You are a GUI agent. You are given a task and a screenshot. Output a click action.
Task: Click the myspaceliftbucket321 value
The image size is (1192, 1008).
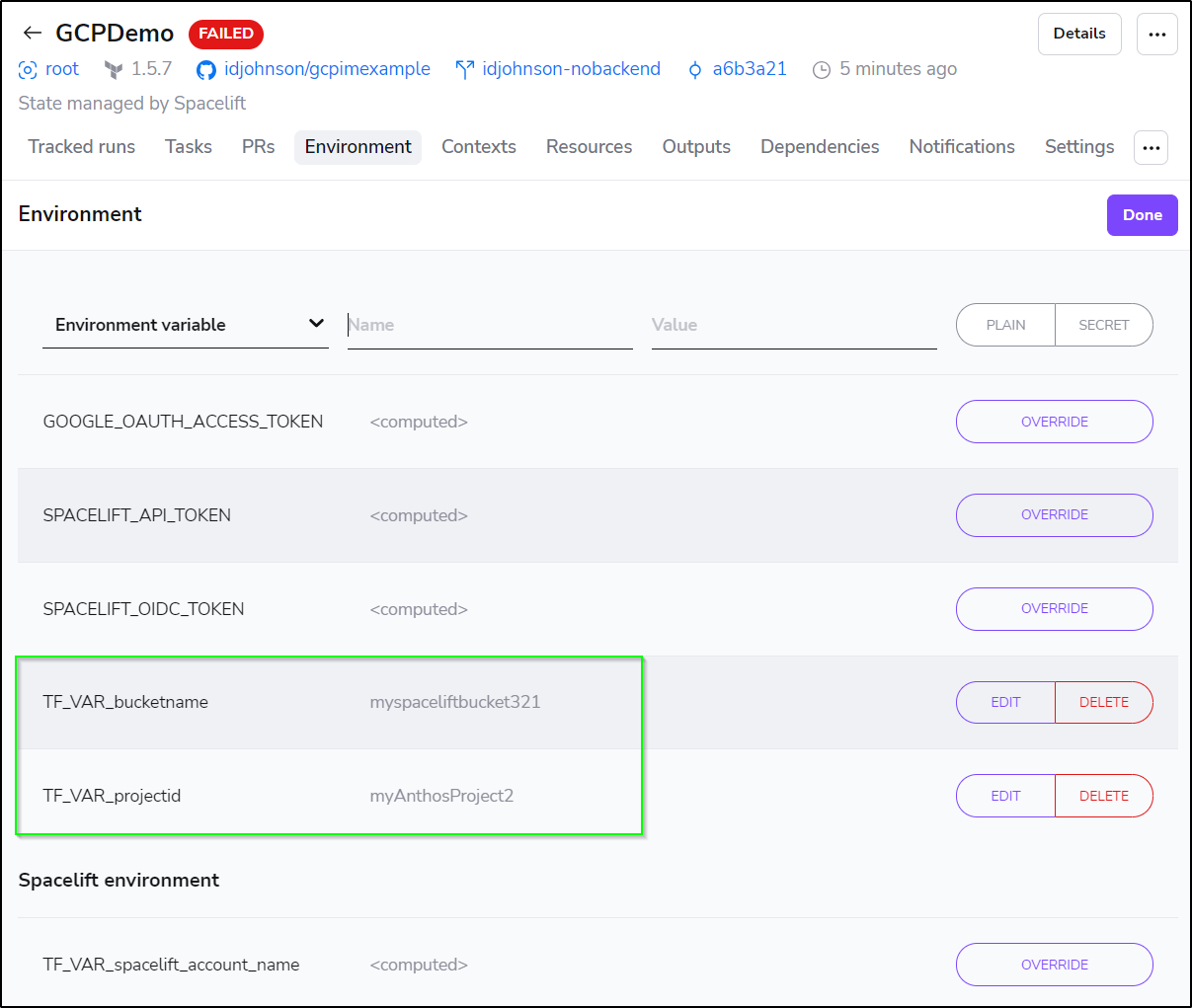click(455, 702)
